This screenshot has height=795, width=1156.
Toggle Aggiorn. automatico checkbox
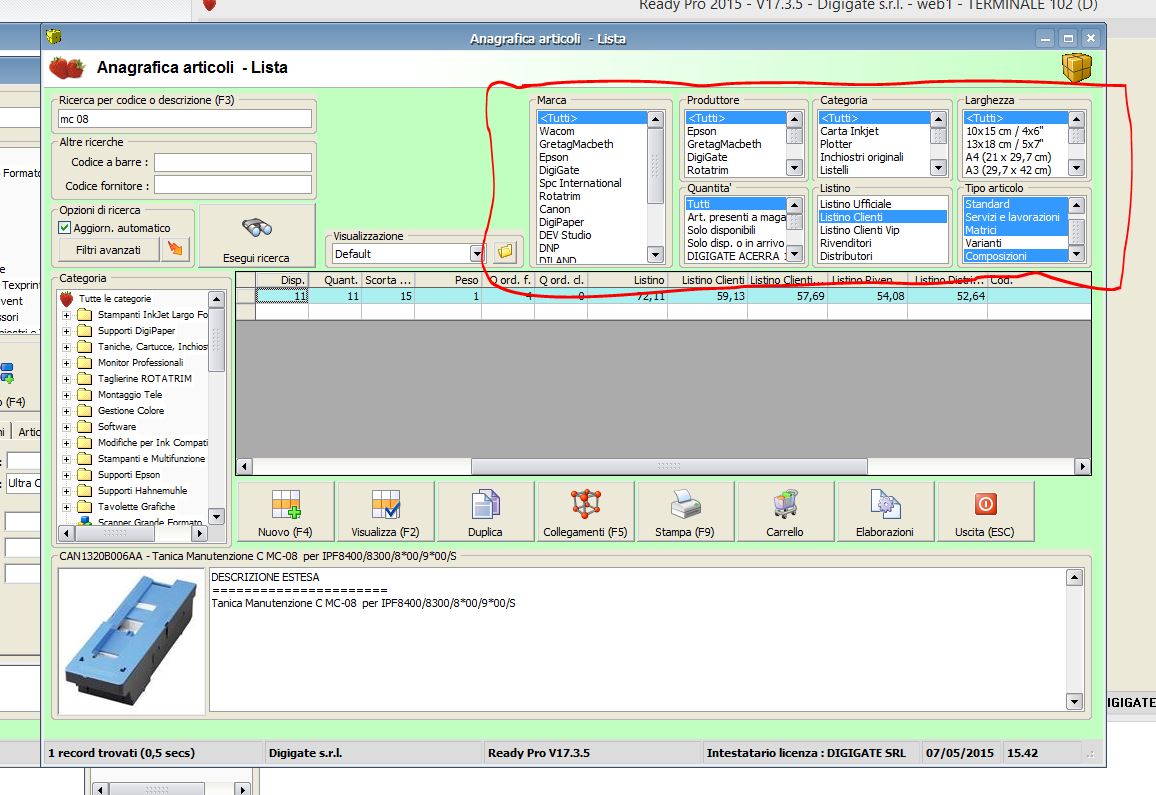click(65, 228)
